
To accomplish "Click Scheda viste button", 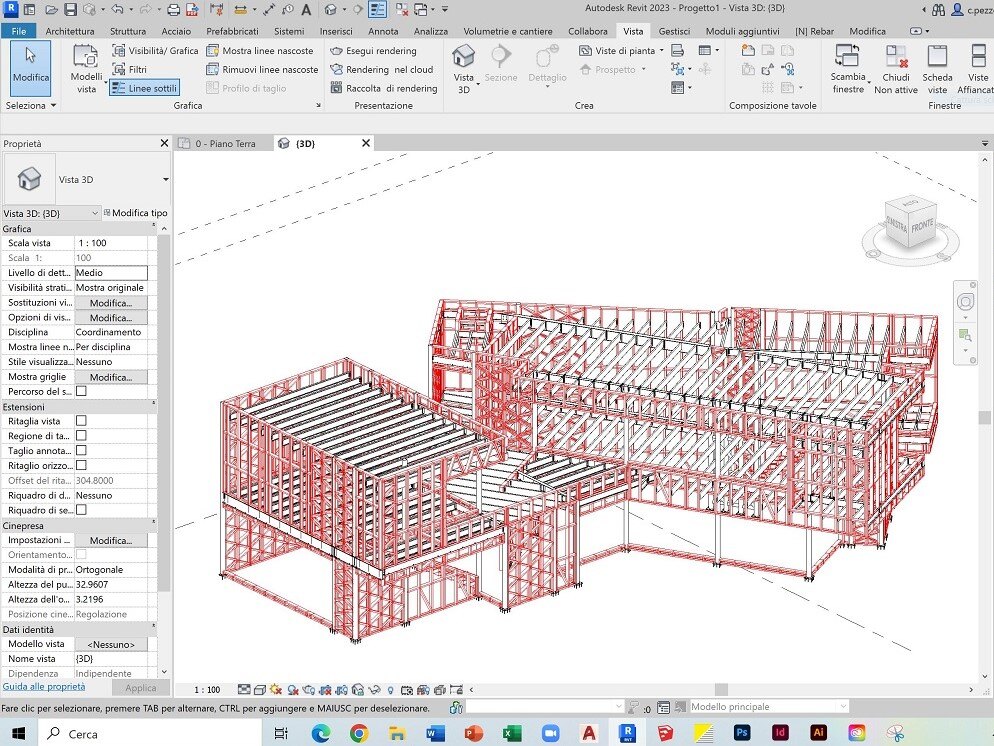I will pyautogui.click(x=937, y=68).
